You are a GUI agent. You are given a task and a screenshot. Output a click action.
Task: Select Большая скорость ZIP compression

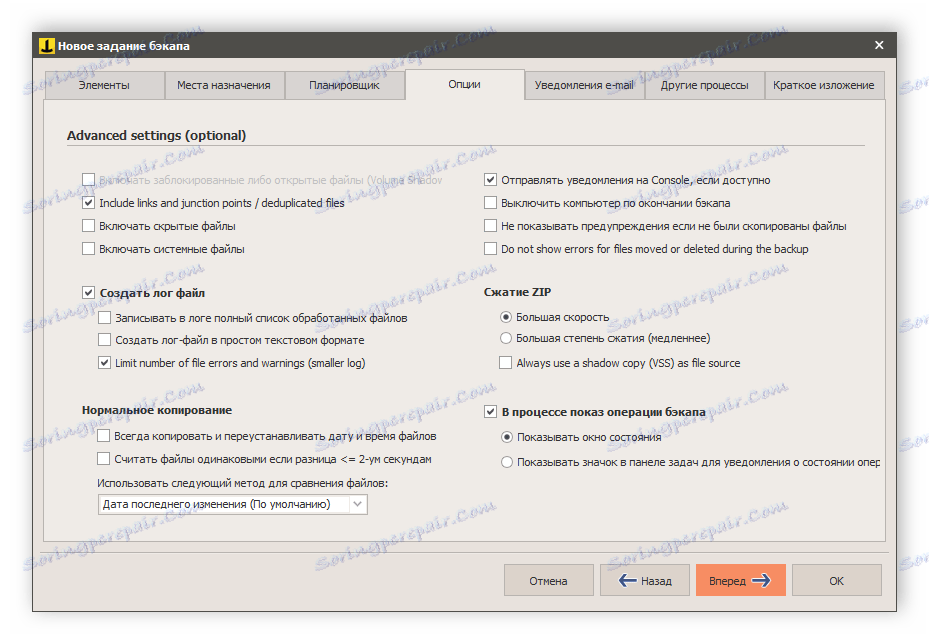pos(505,317)
